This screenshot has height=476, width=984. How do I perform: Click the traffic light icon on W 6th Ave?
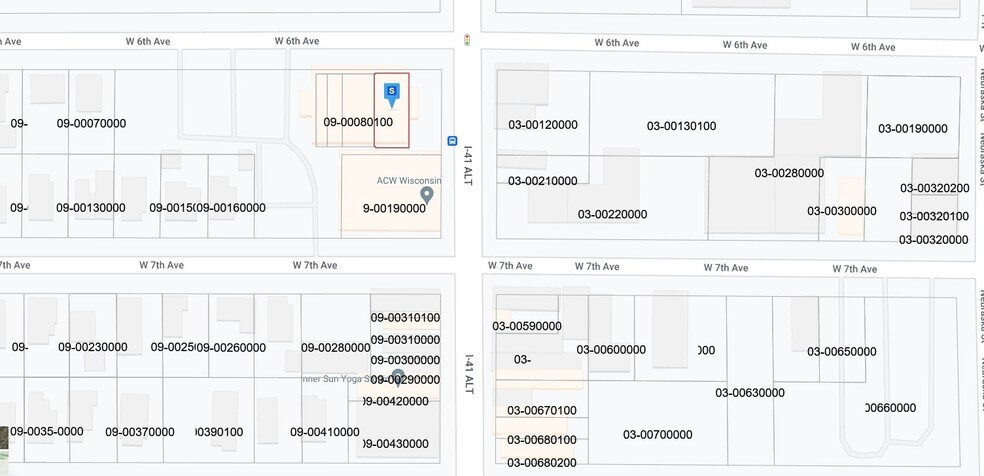coord(466,40)
